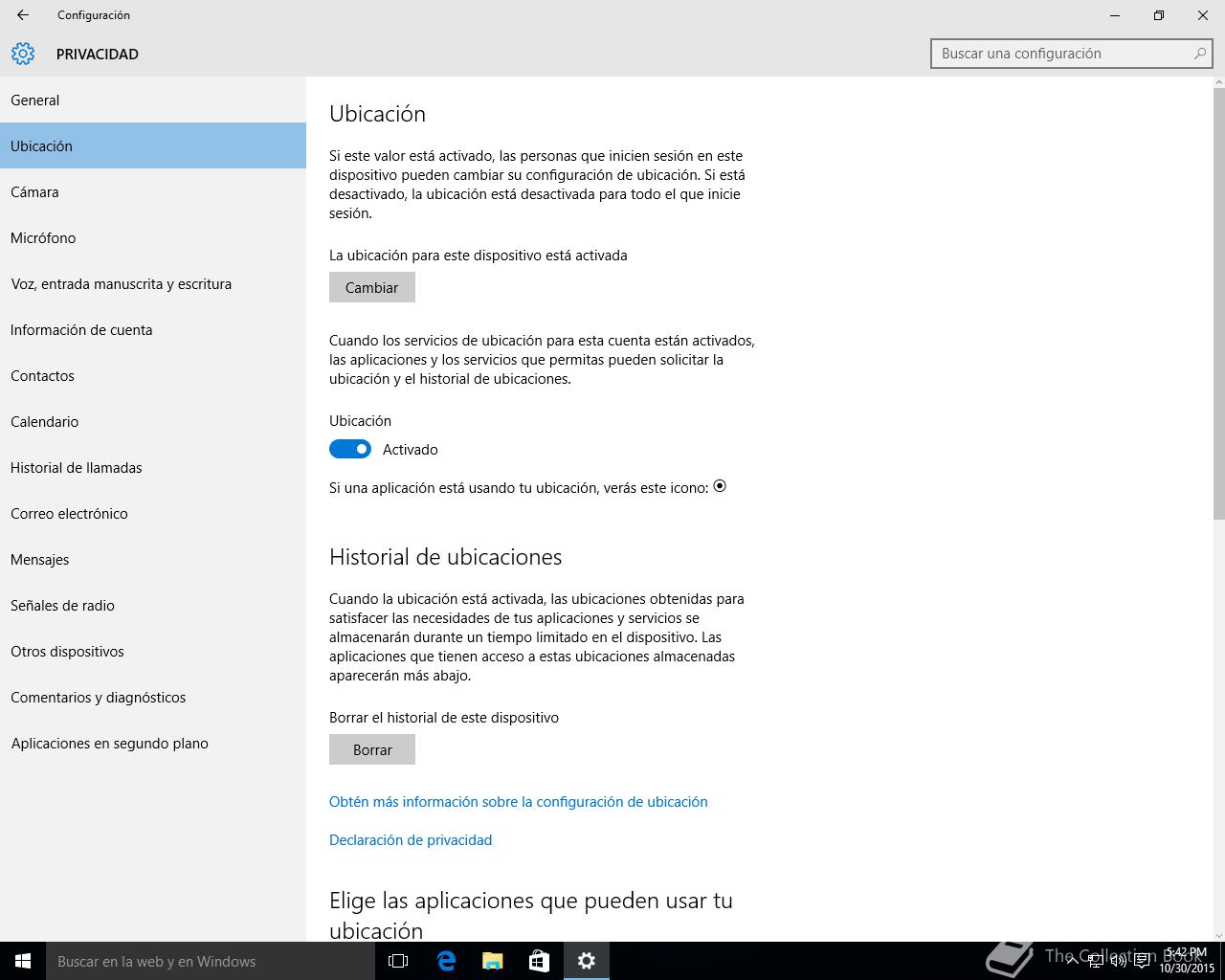Image resolution: width=1225 pixels, height=980 pixels.
Task: Select Comentarios y diagnósticos
Action: tap(153, 697)
